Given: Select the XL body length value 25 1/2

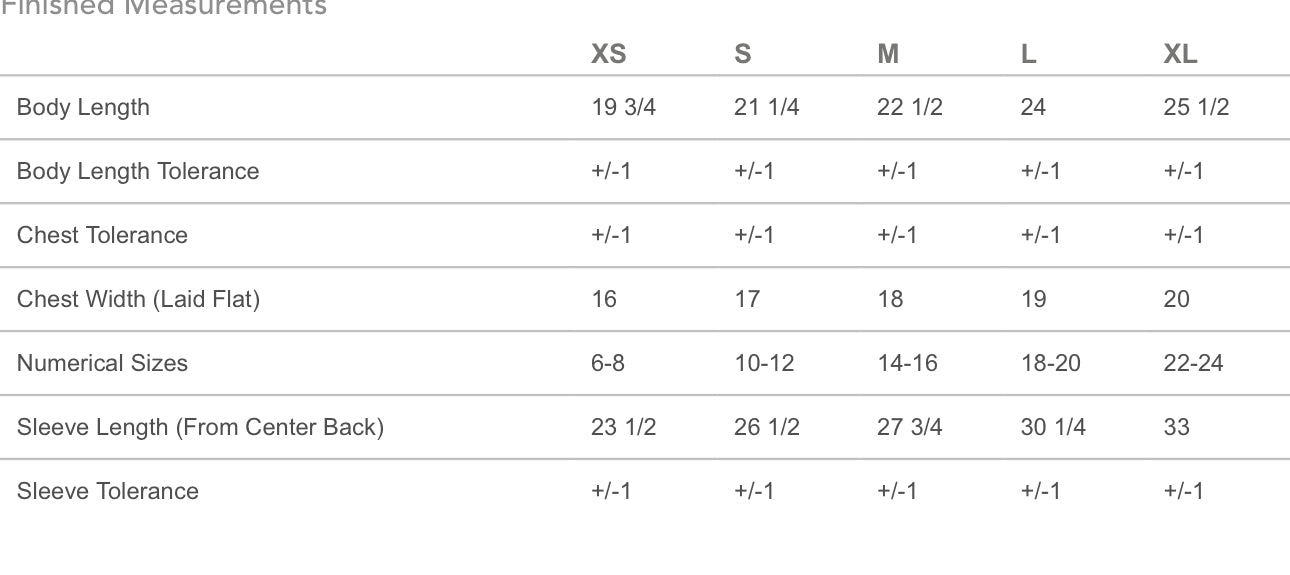Looking at the screenshot, I should pos(1196,107).
